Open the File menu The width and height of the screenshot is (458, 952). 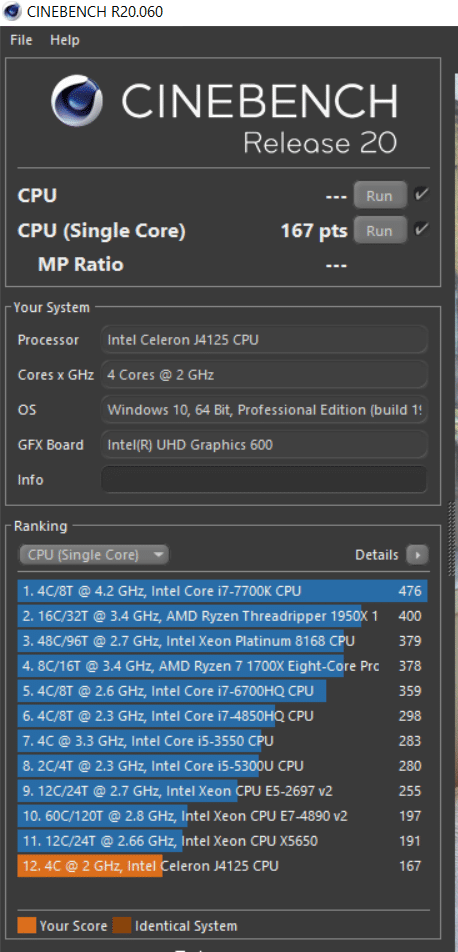(x=21, y=40)
